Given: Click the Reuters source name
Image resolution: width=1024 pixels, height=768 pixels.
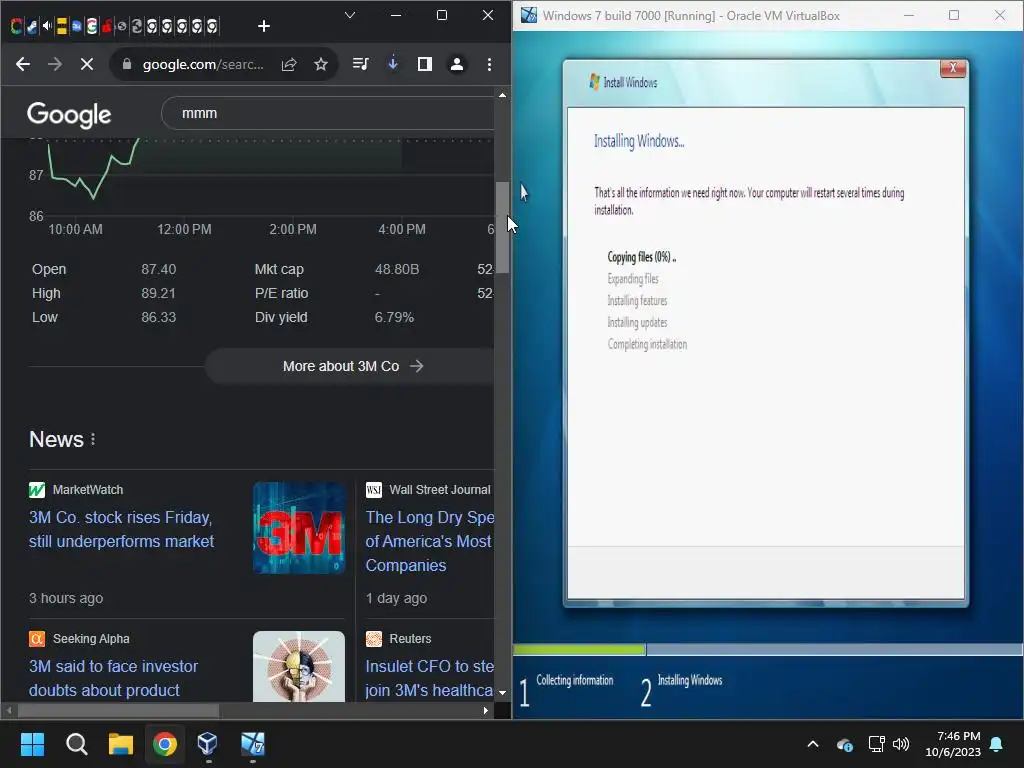Looking at the screenshot, I should (x=410, y=639).
